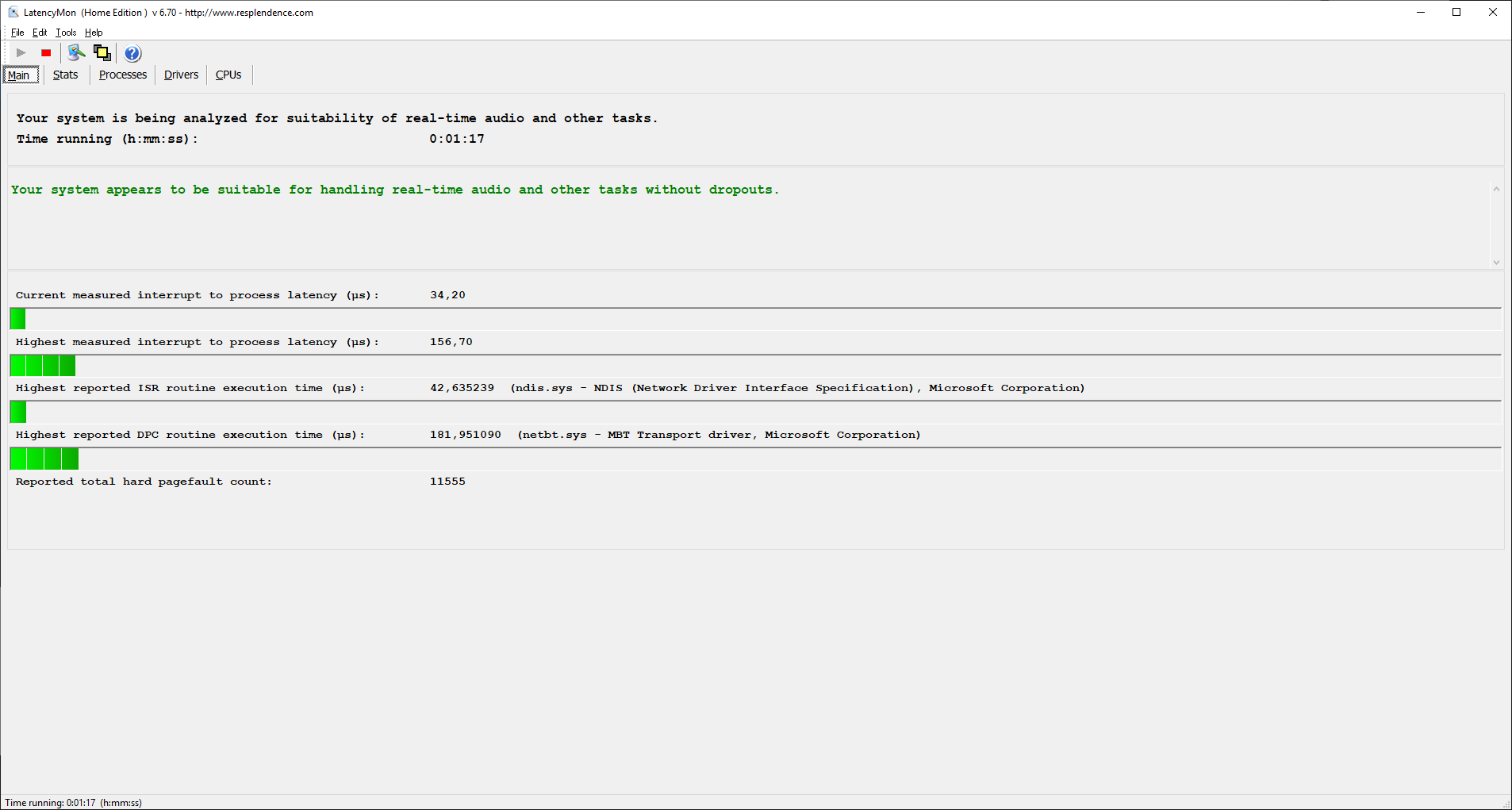Close the LatencyMon window
This screenshot has width=1512, height=810.
(x=1493, y=12)
